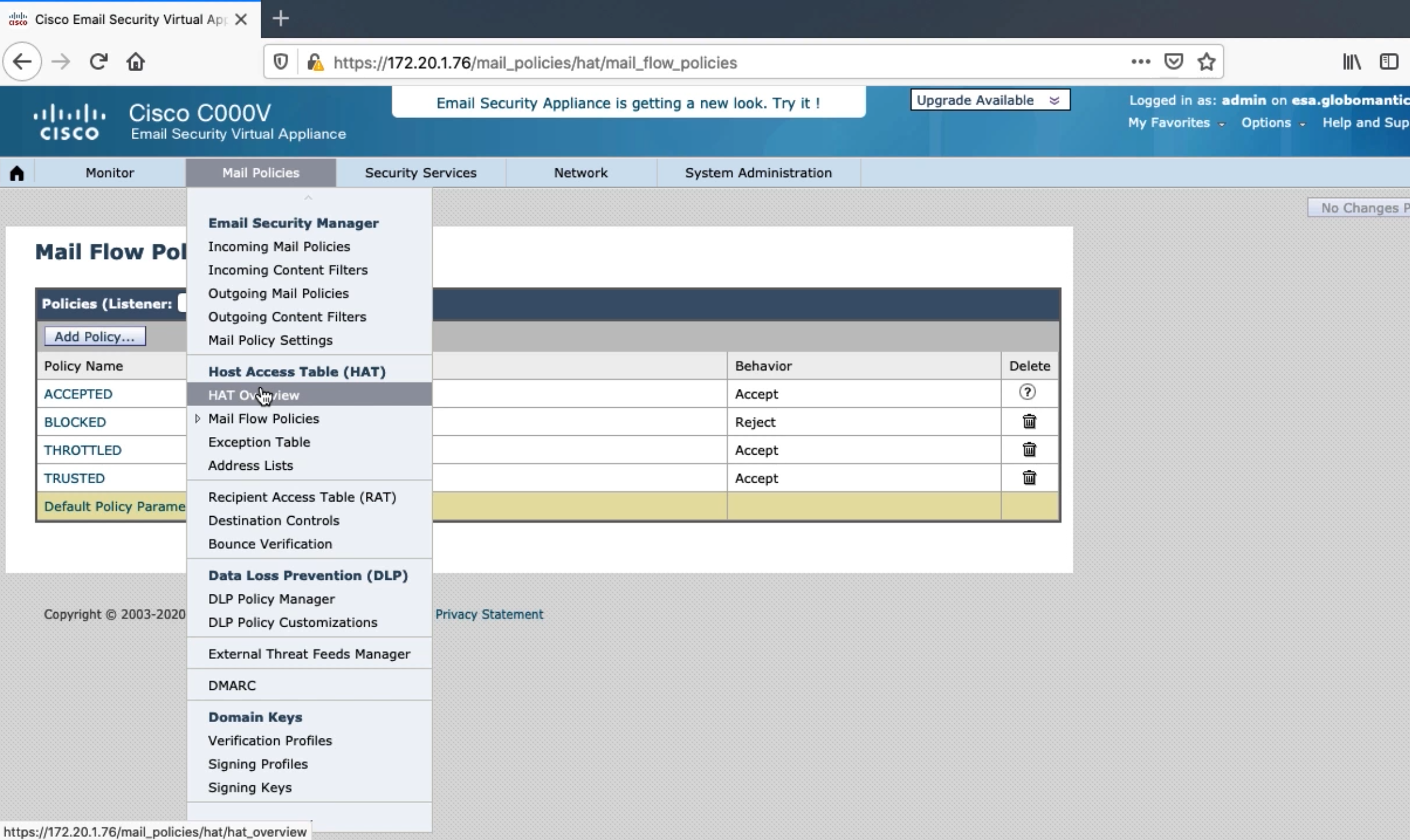Open Verification Profiles
The image size is (1410, 840).
(270, 741)
